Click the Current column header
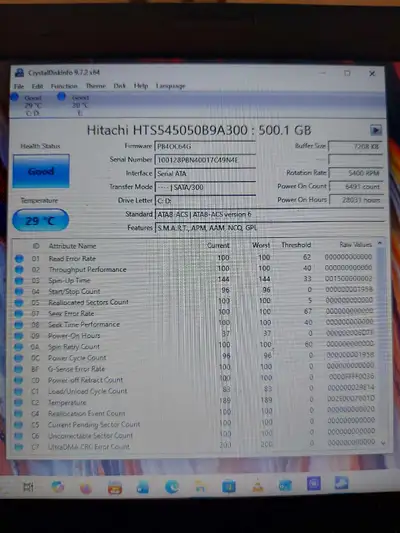The image size is (400, 533). [219, 245]
